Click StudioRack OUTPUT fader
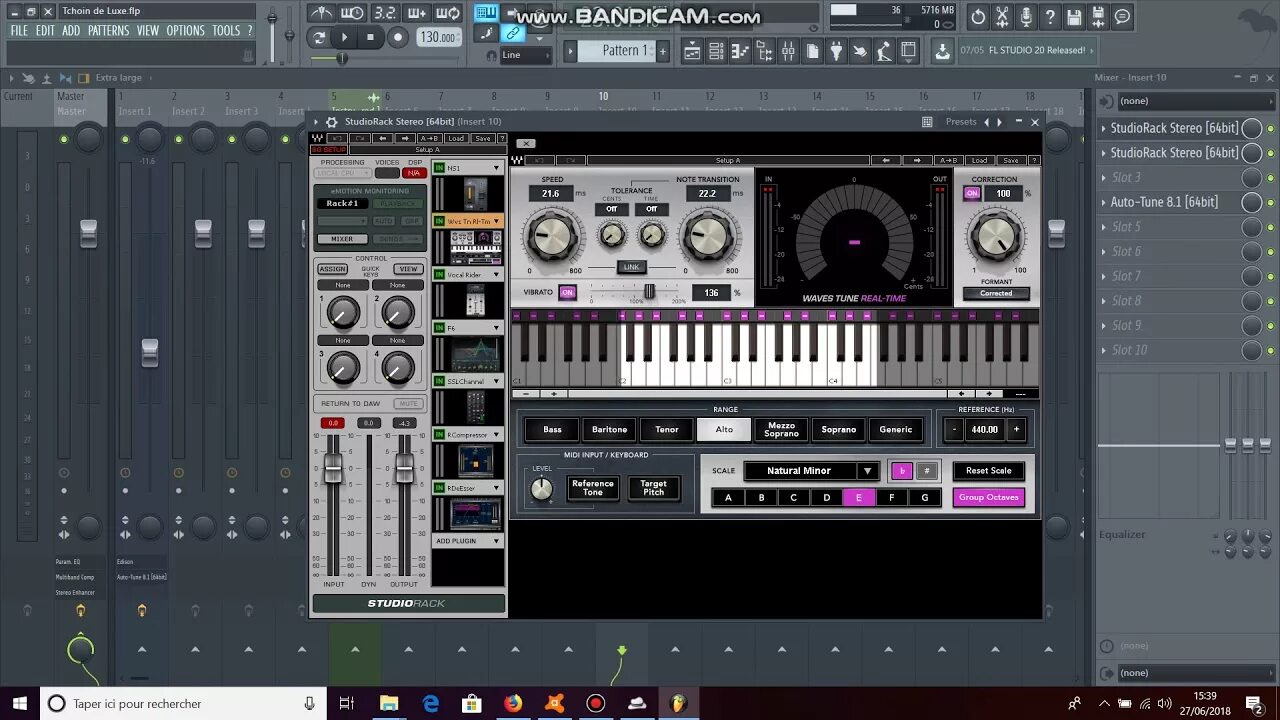This screenshot has height=720, width=1280. (x=404, y=467)
